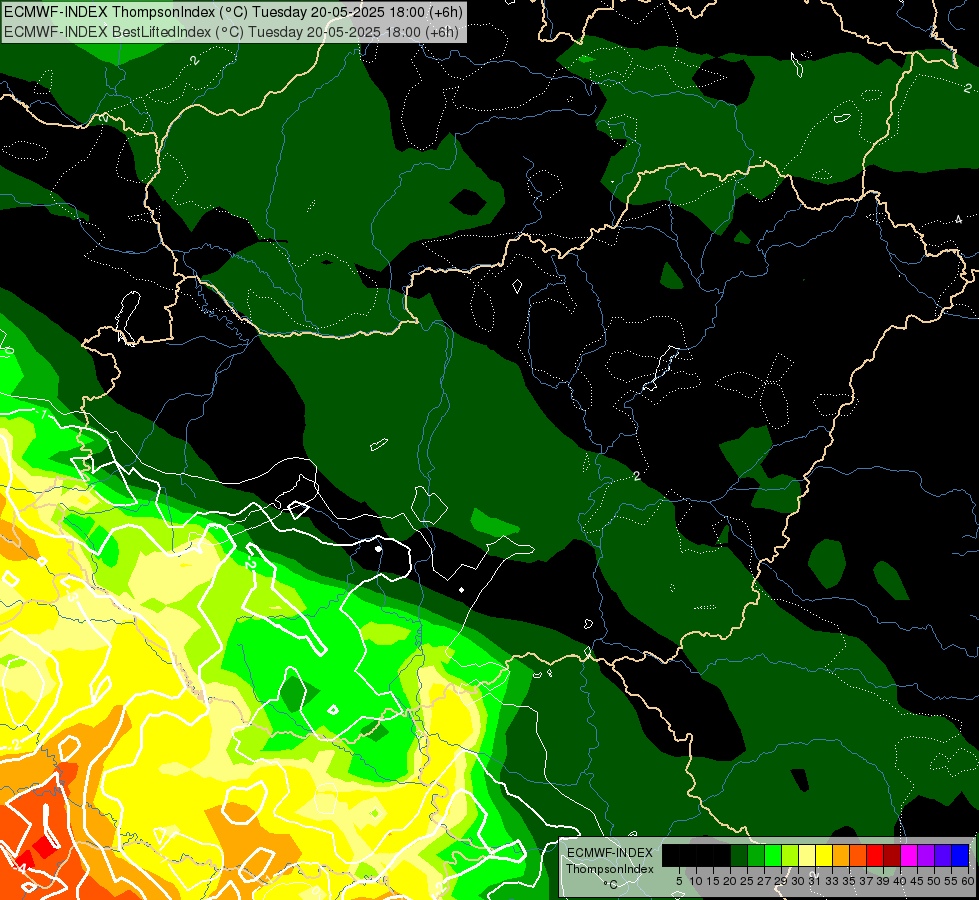Screen dimensions: 979x900
Task: Select the blue 55-60 legend swatch
Action: pyautogui.click(x=960, y=855)
